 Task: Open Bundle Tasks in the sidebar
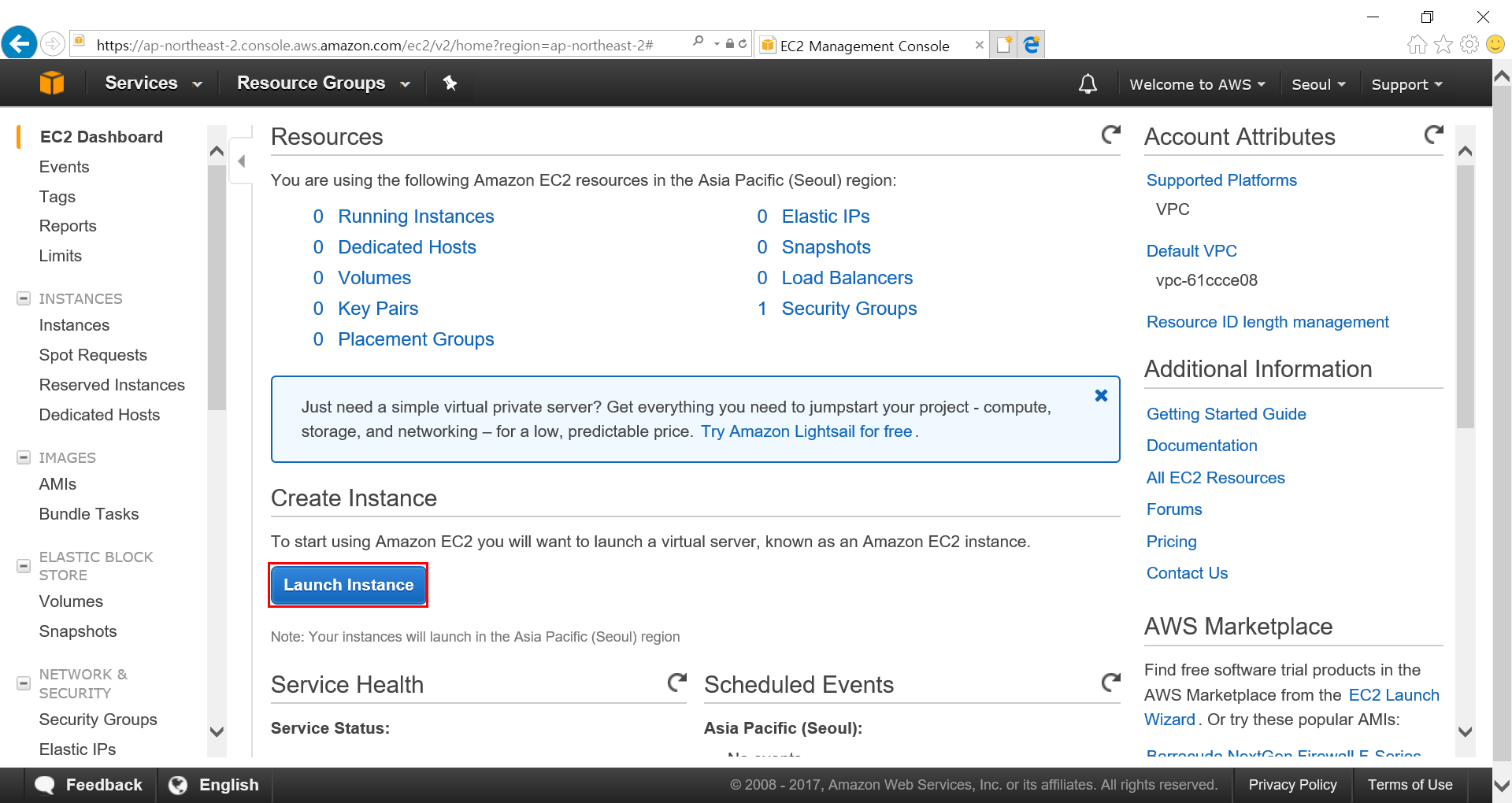(89, 514)
